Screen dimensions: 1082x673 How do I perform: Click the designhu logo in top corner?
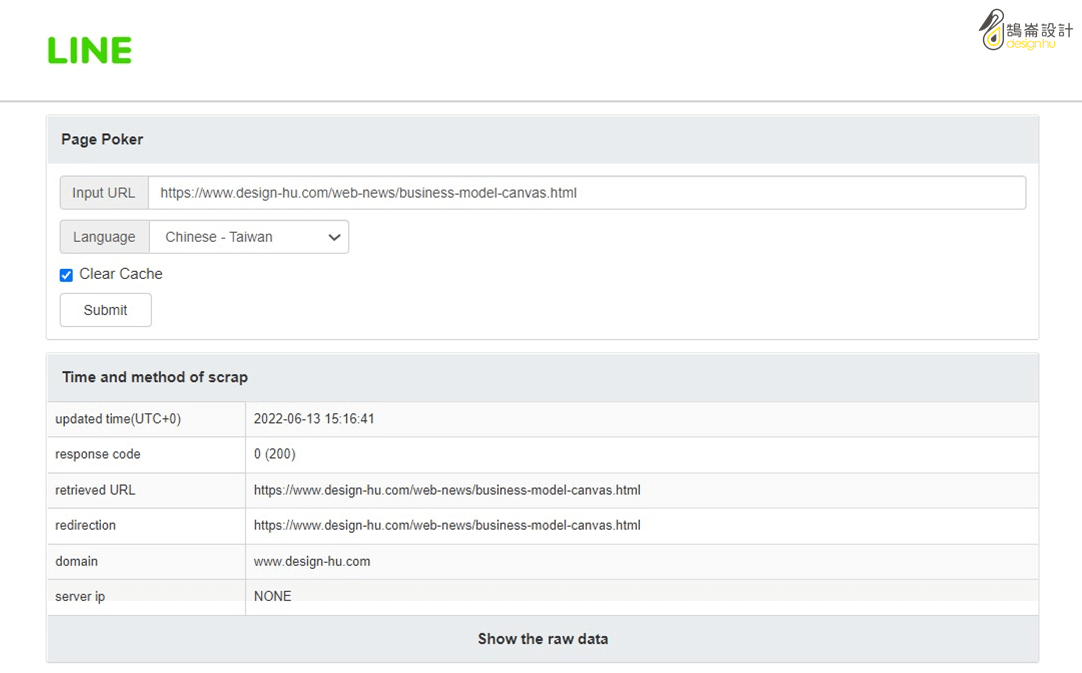click(1025, 30)
